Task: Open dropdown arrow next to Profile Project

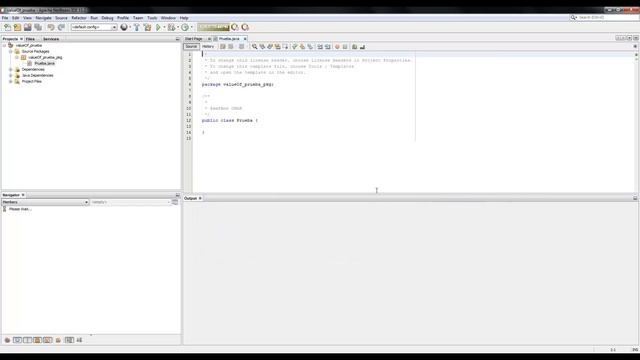Action: click(191, 27)
